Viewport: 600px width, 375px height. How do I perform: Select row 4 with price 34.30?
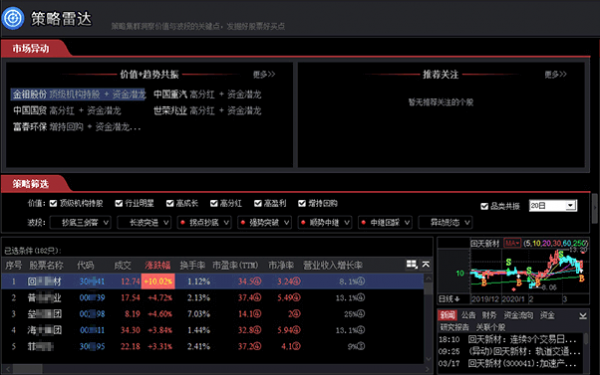tap(212, 330)
